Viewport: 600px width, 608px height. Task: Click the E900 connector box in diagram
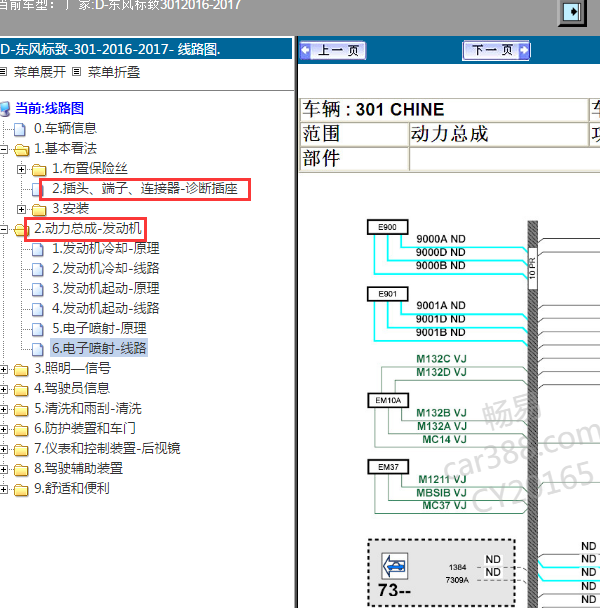387,227
